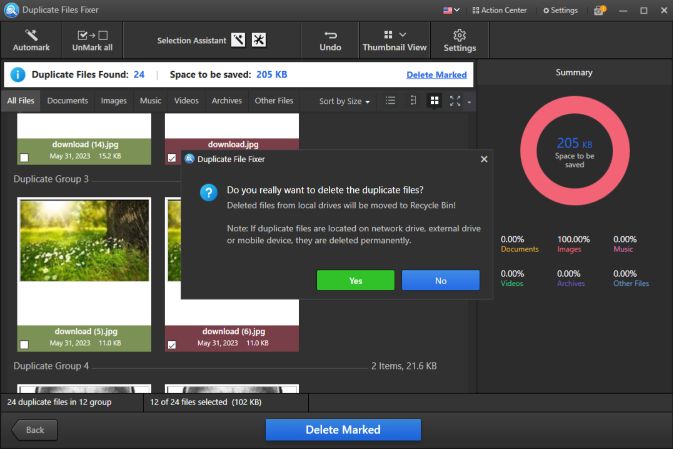This screenshot has height=449, width=673.
Task: Click '12 of 24 files selected' status
Action: (x=206, y=402)
